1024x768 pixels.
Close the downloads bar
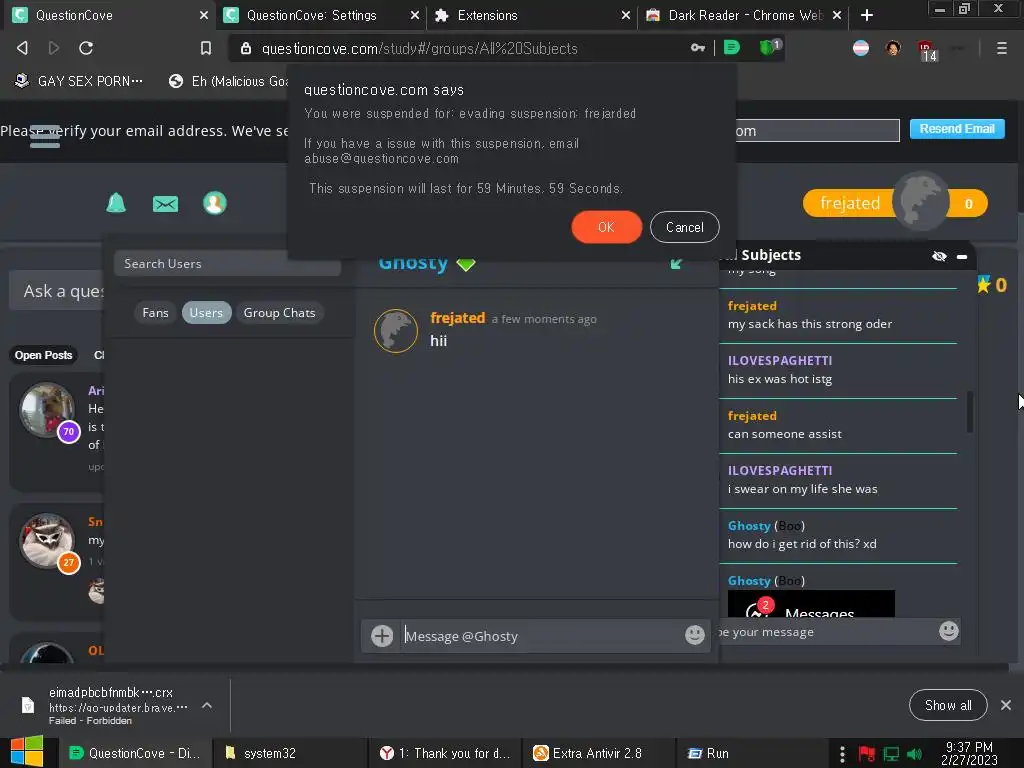(x=1006, y=705)
